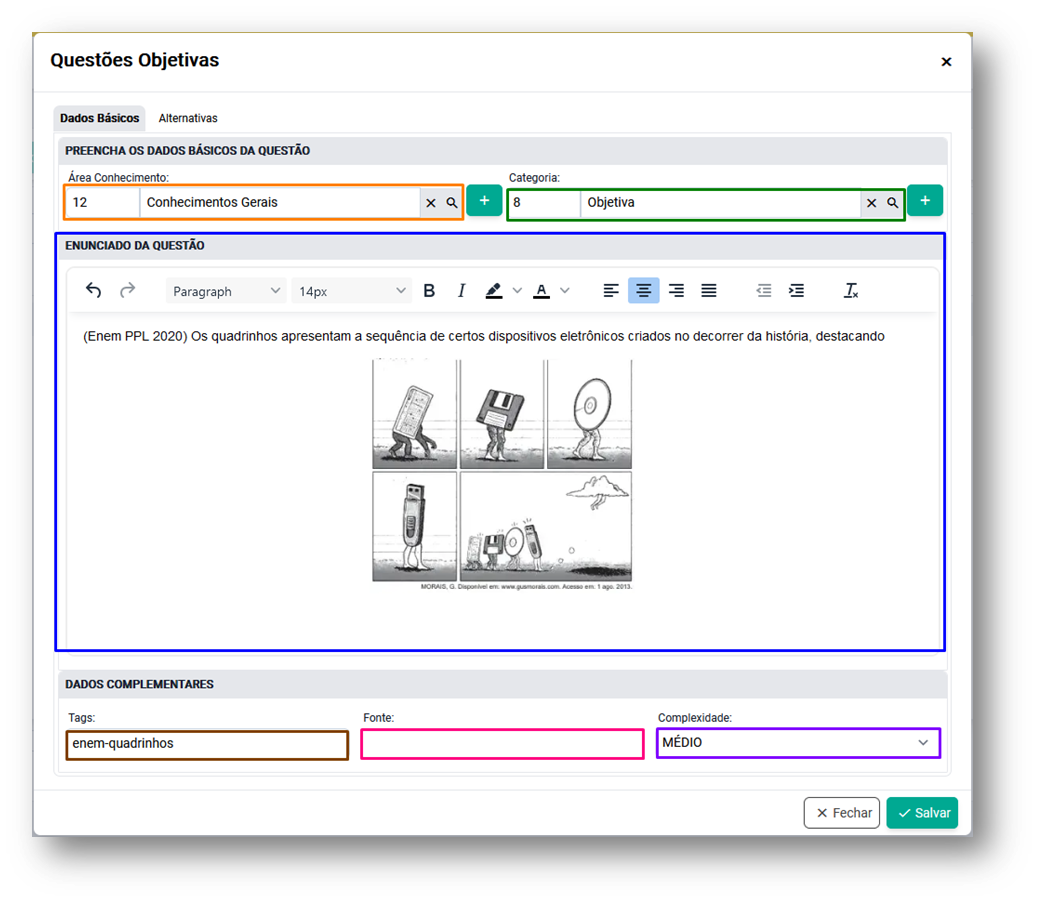Image resolution: width=1038 pixels, height=902 pixels.
Task: Clear the Área Conhecimento selection
Action: pyautogui.click(x=431, y=203)
